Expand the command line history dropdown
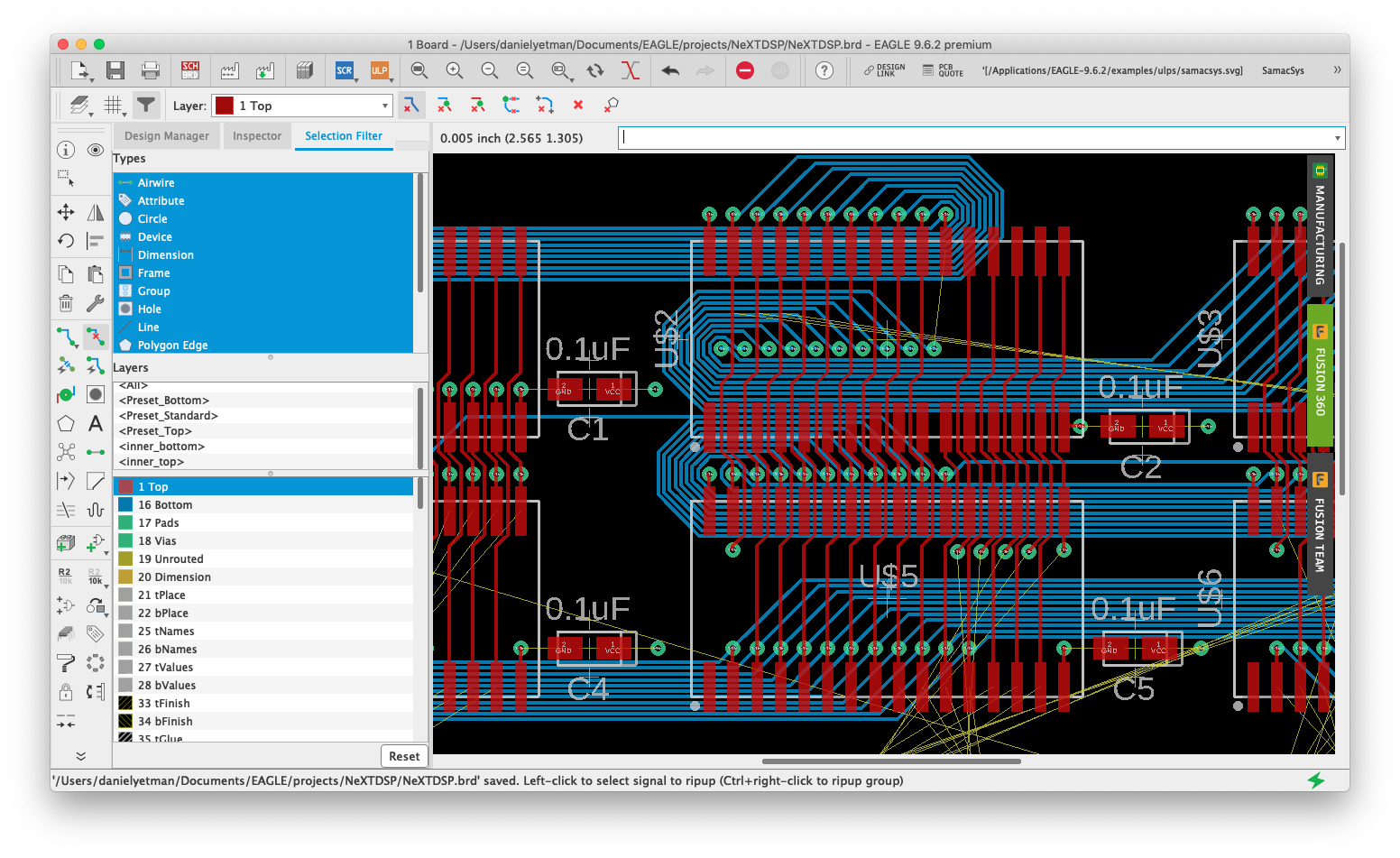Viewport: 1400px width, 858px height. click(x=1337, y=138)
